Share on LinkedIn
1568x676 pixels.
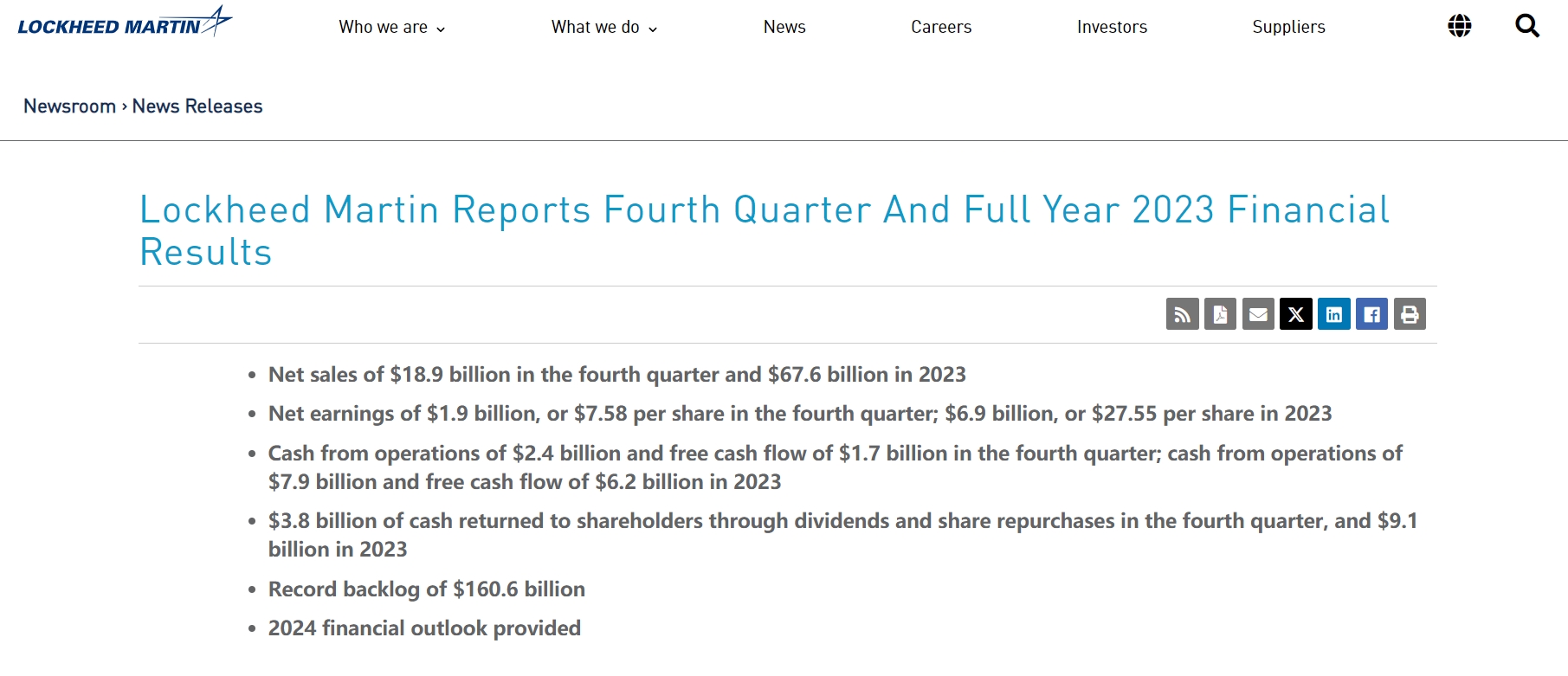(1334, 314)
